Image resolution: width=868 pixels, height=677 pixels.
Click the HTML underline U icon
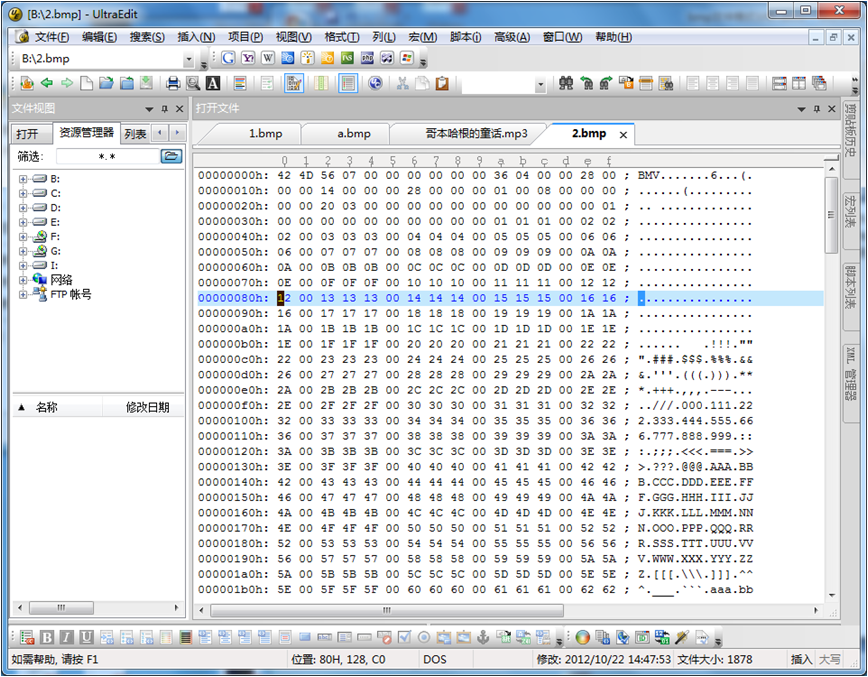pyautogui.click(x=86, y=638)
